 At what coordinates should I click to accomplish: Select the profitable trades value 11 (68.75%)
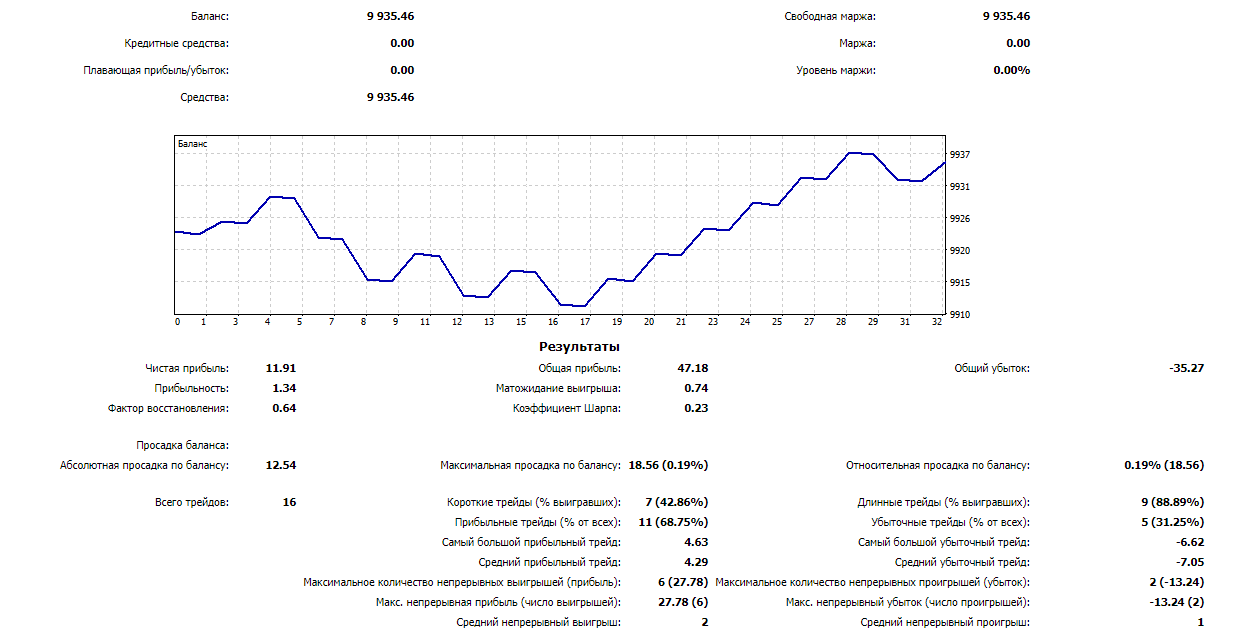pyautogui.click(x=674, y=522)
